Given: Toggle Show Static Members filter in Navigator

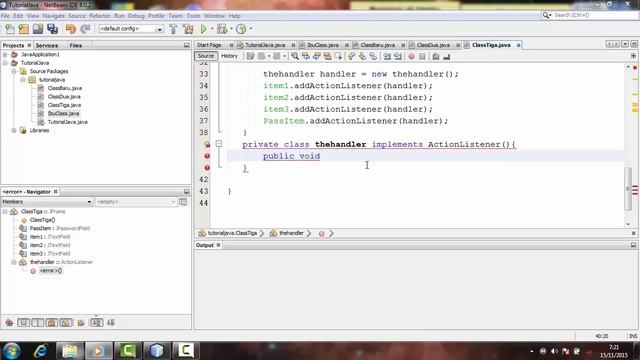Looking at the screenshot, I should tap(38, 322).
